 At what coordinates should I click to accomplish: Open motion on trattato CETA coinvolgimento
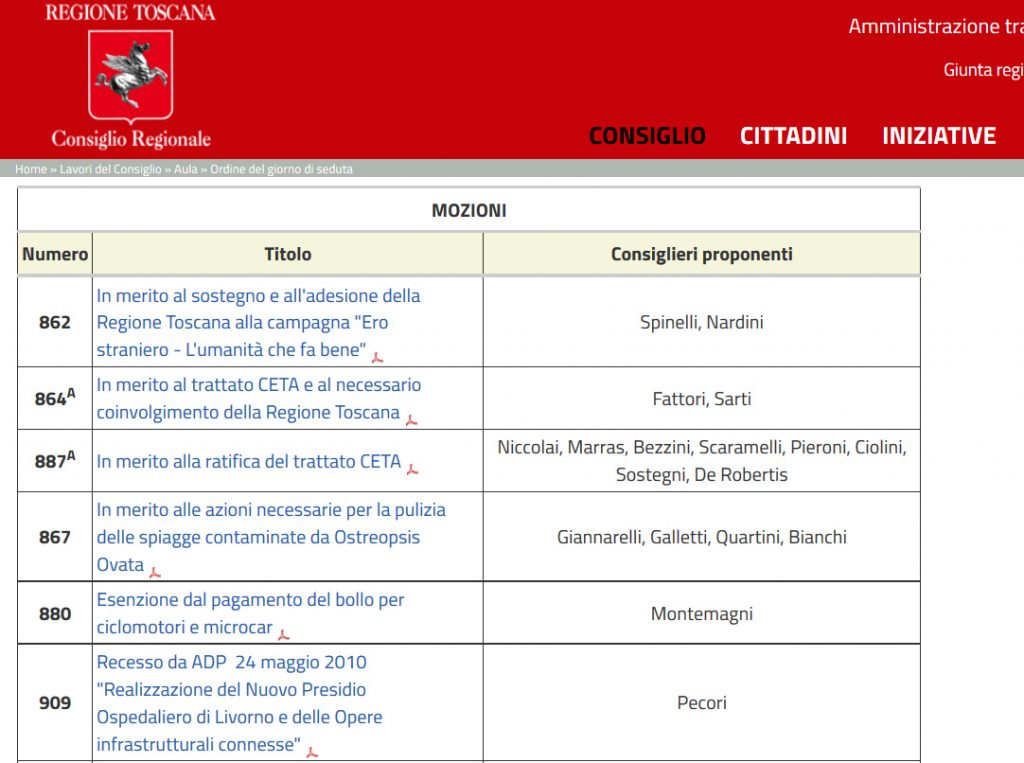coord(258,398)
